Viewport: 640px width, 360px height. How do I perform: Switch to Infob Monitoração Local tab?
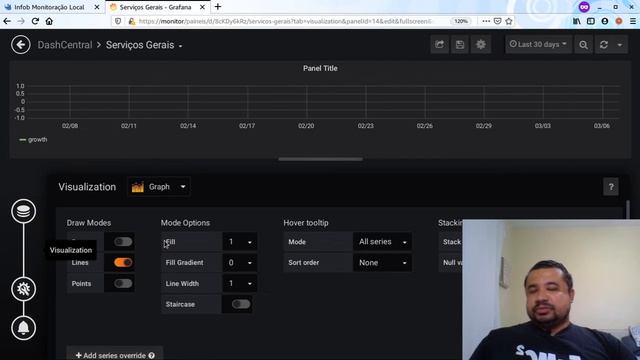49,7
